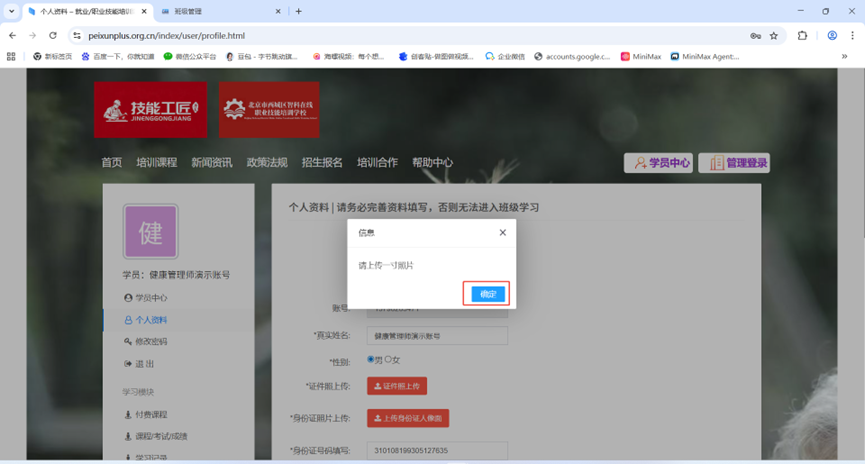Open Chrome extensions puzzle icon
The height and width of the screenshot is (464, 865).
pos(802,35)
